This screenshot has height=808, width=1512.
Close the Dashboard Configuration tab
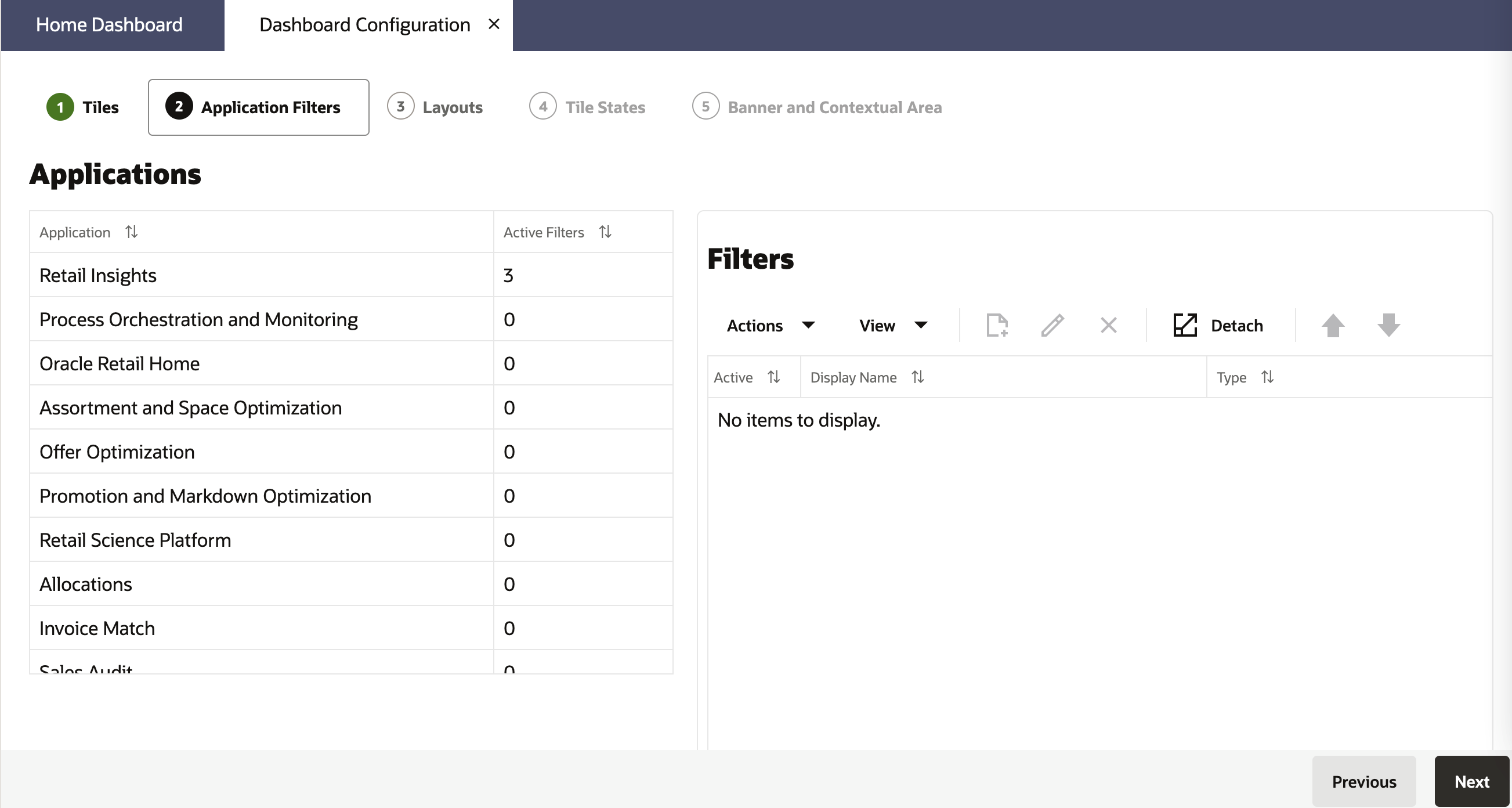click(494, 24)
